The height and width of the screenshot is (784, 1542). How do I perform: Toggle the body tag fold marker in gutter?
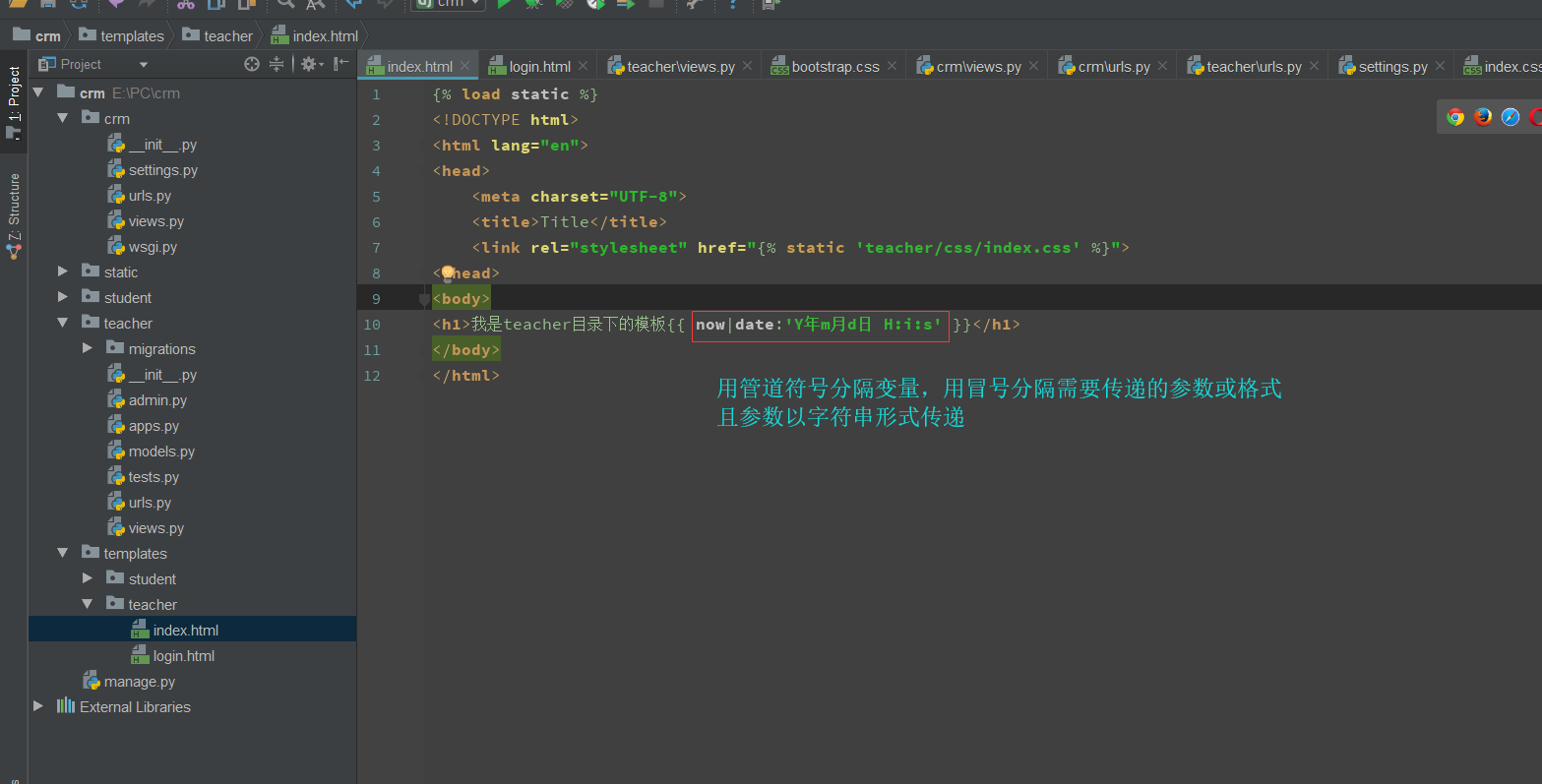coord(424,299)
